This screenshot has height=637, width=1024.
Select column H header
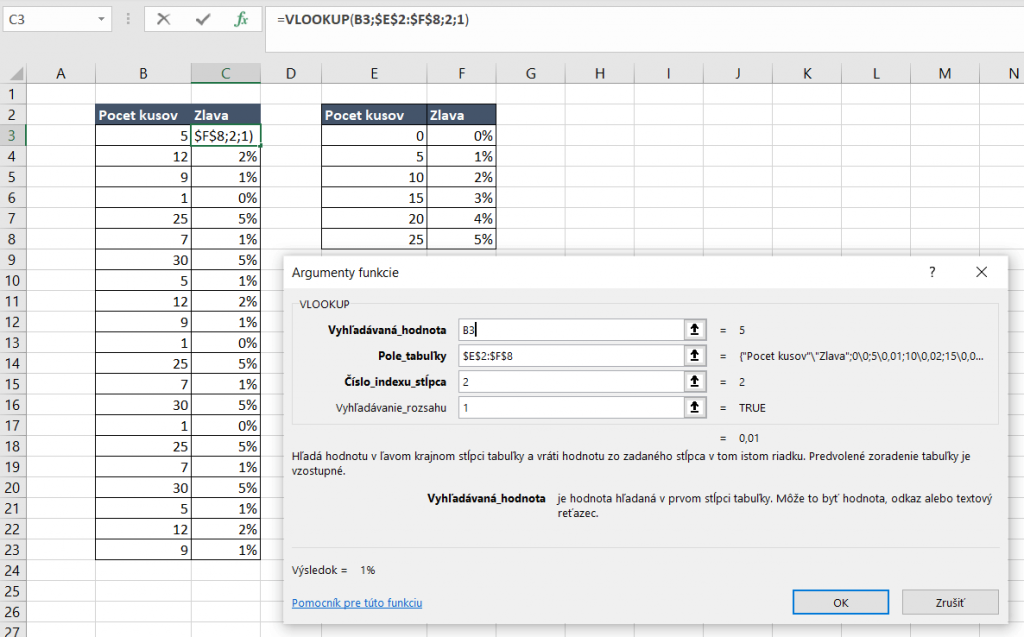pyautogui.click(x=600, y=74)
